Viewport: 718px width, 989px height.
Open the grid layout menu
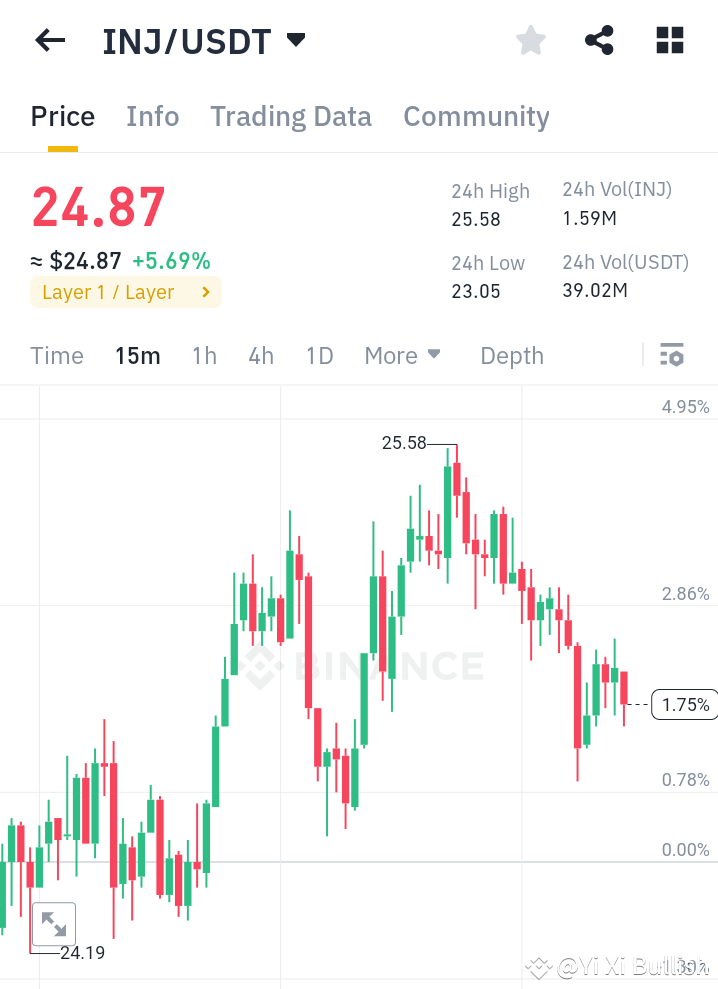coord(668,40)
